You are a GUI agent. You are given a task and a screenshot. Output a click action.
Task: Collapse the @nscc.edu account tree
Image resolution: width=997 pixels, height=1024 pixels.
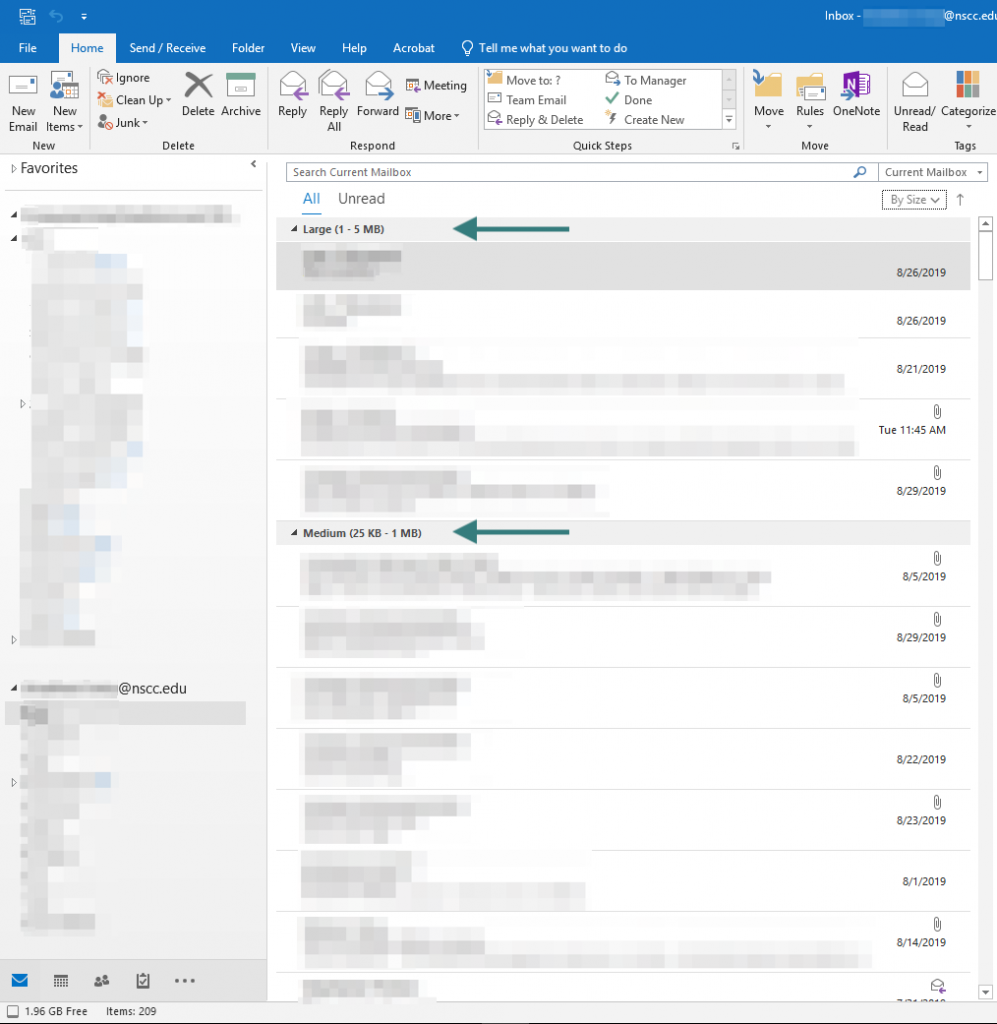13,688
